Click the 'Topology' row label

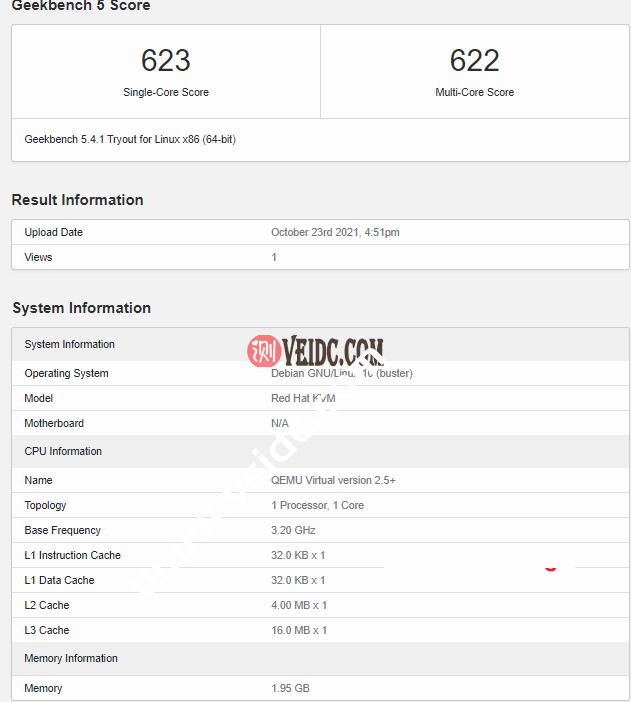[45, 505]
